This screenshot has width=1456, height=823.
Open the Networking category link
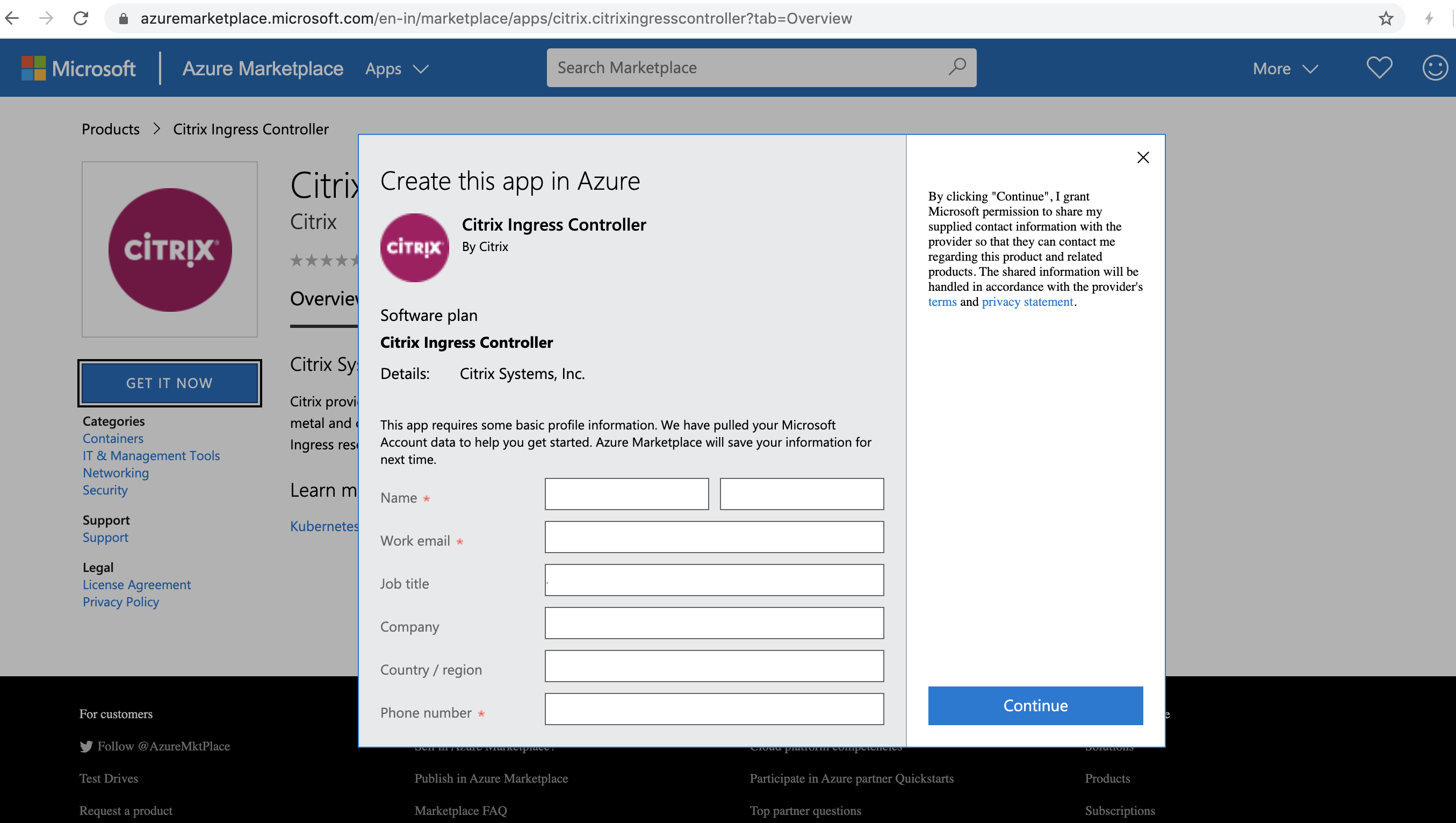pyautogui.click(x=116, y=473)
